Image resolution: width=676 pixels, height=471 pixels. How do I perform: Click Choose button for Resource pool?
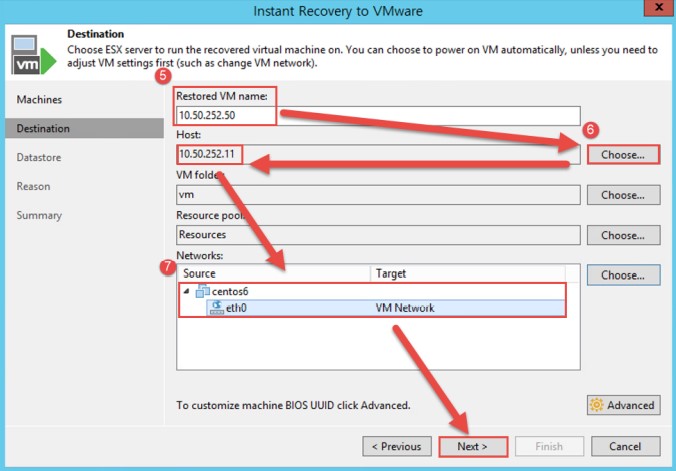click(x=623, y=235)
